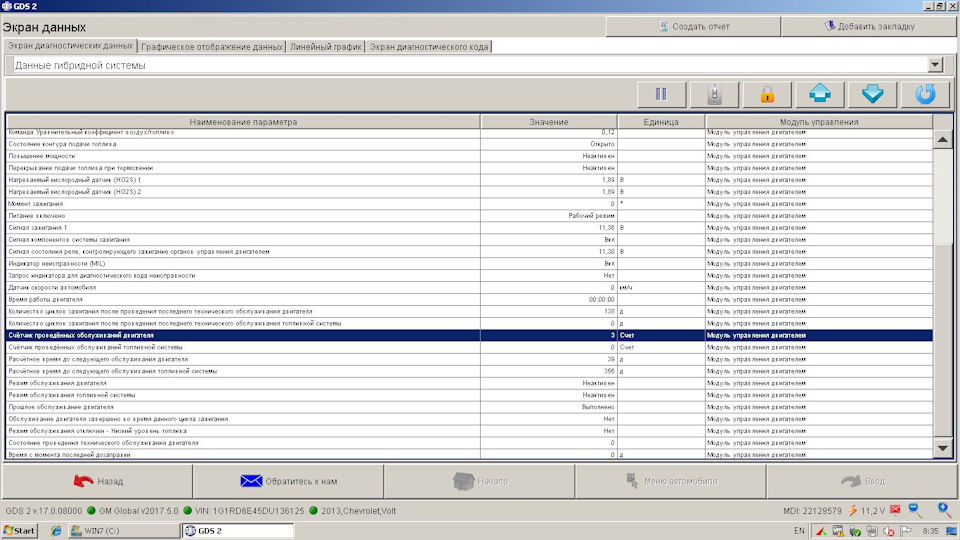Pause live data with the pause button
Viewport: 960px width, 540px height.
661,94
